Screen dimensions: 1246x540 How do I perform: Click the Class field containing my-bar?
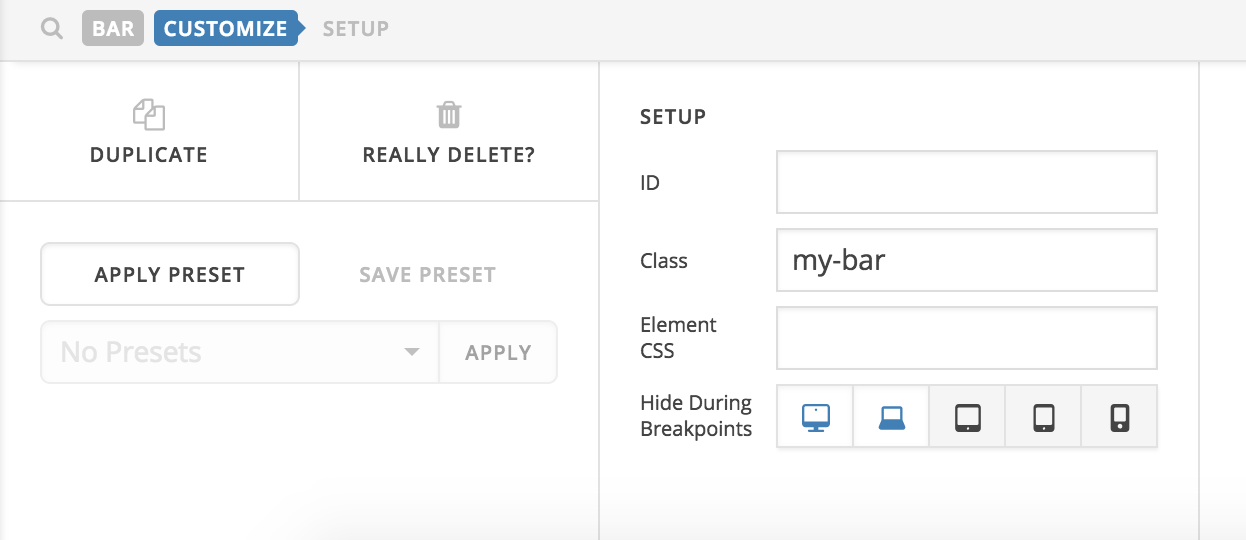click(966, 260)
